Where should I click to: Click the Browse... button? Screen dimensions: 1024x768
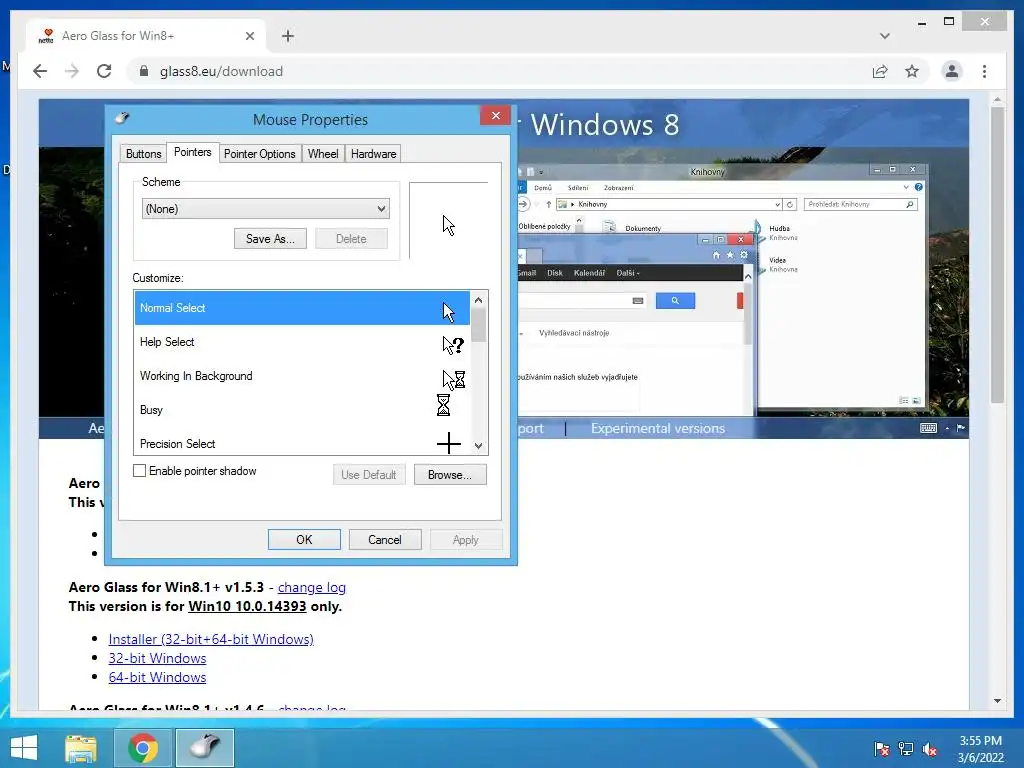[450, 475]
